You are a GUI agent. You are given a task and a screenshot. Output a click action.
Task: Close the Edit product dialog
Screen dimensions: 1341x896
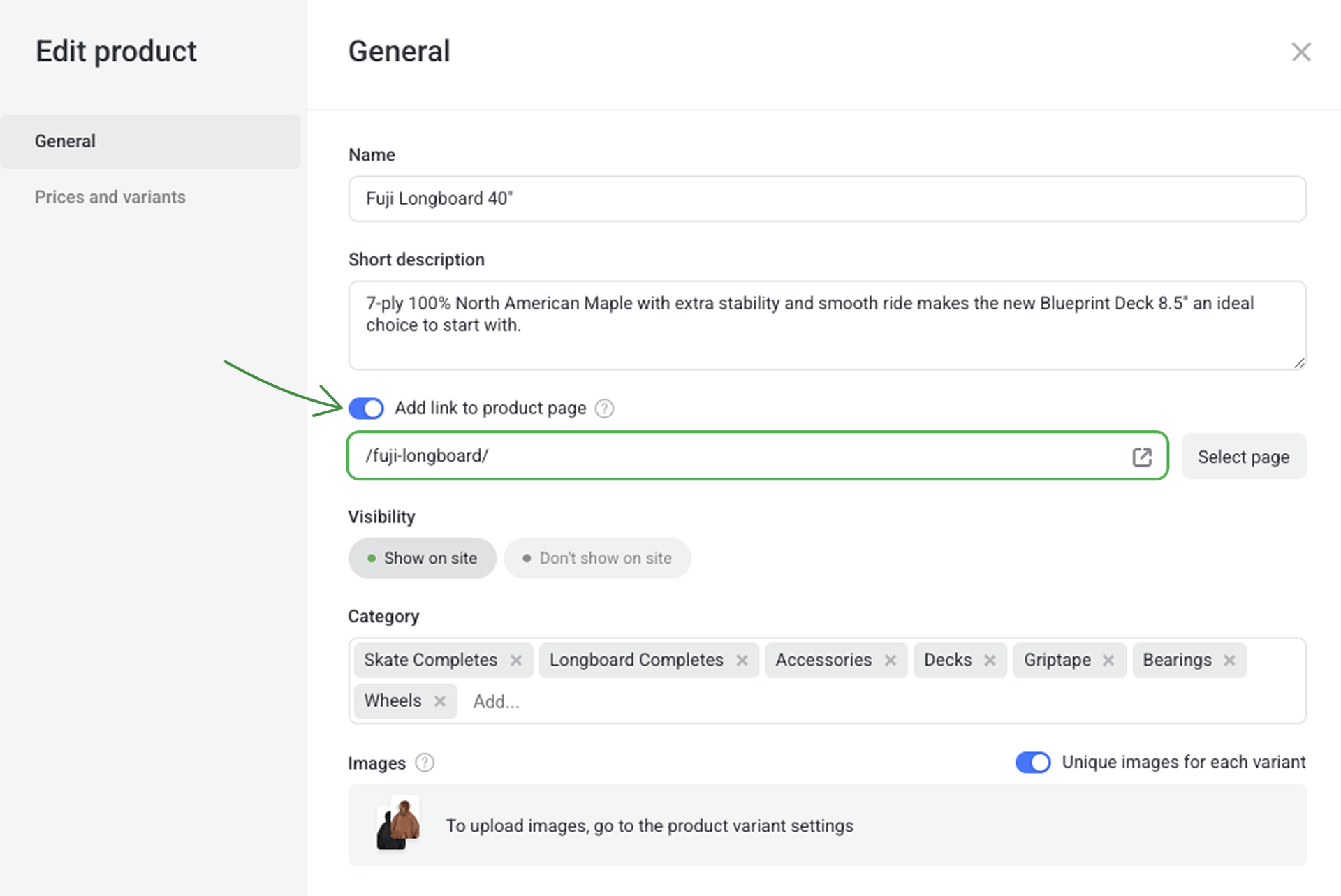pos(1300,52)
